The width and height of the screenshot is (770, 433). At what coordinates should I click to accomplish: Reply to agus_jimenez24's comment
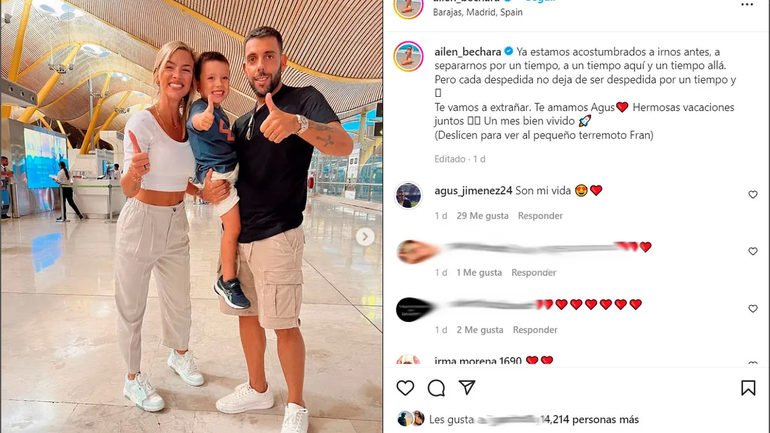click(540, 216)
